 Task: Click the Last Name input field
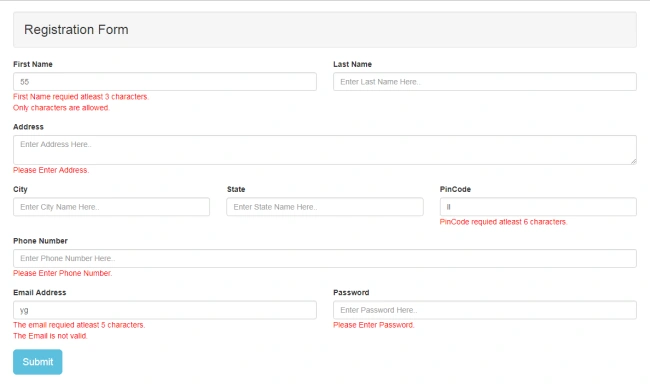tap(485, 82)
